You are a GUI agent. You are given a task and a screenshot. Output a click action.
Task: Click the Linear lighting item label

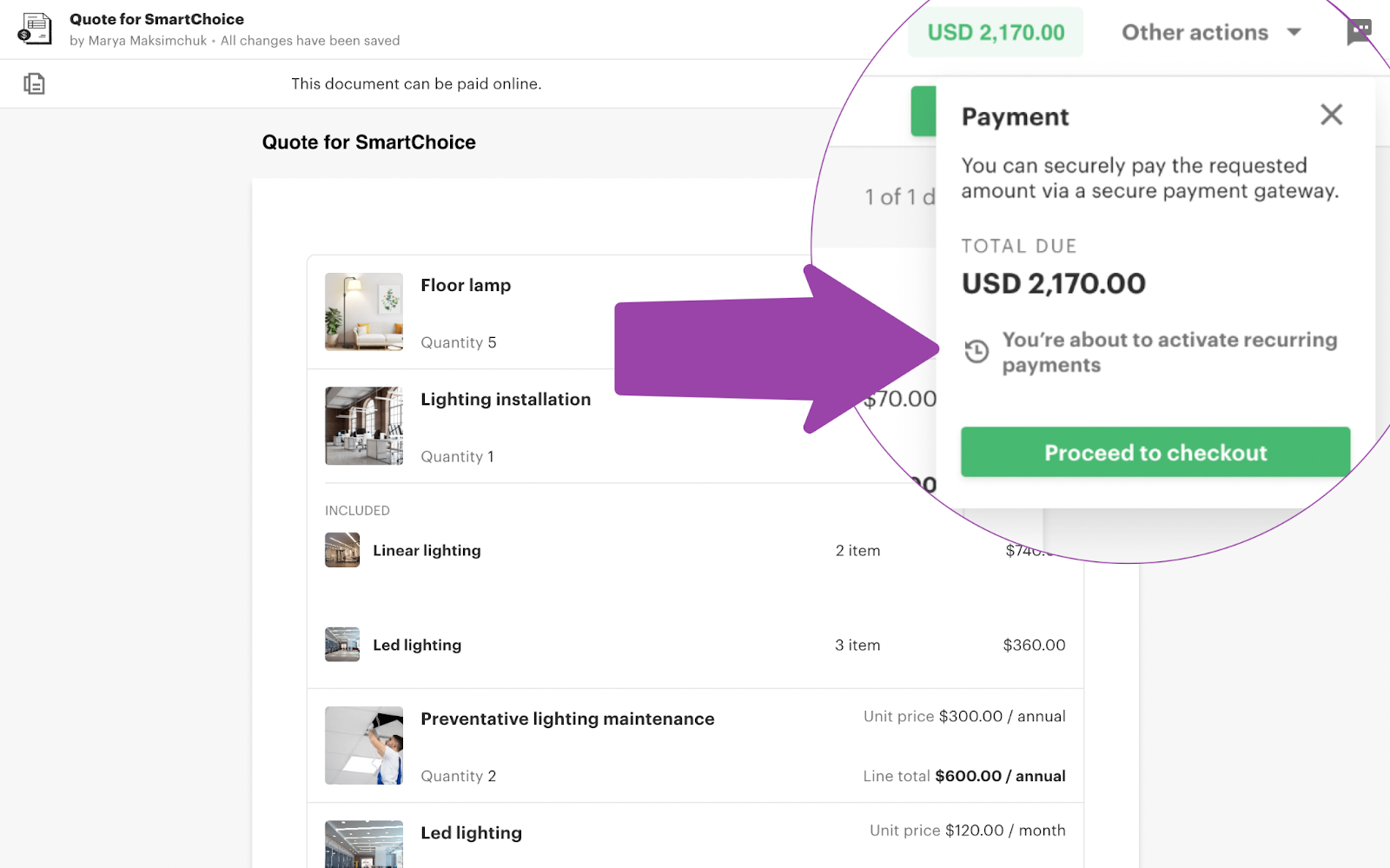[427, 550]
